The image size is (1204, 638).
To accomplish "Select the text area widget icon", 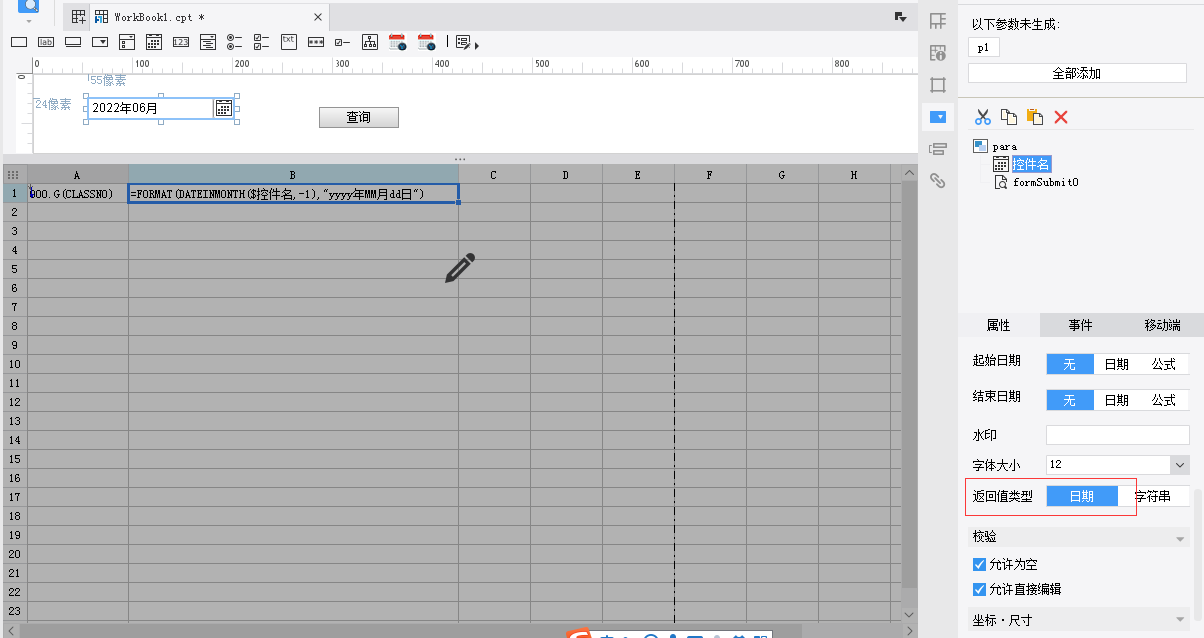I will click(289, 41).
